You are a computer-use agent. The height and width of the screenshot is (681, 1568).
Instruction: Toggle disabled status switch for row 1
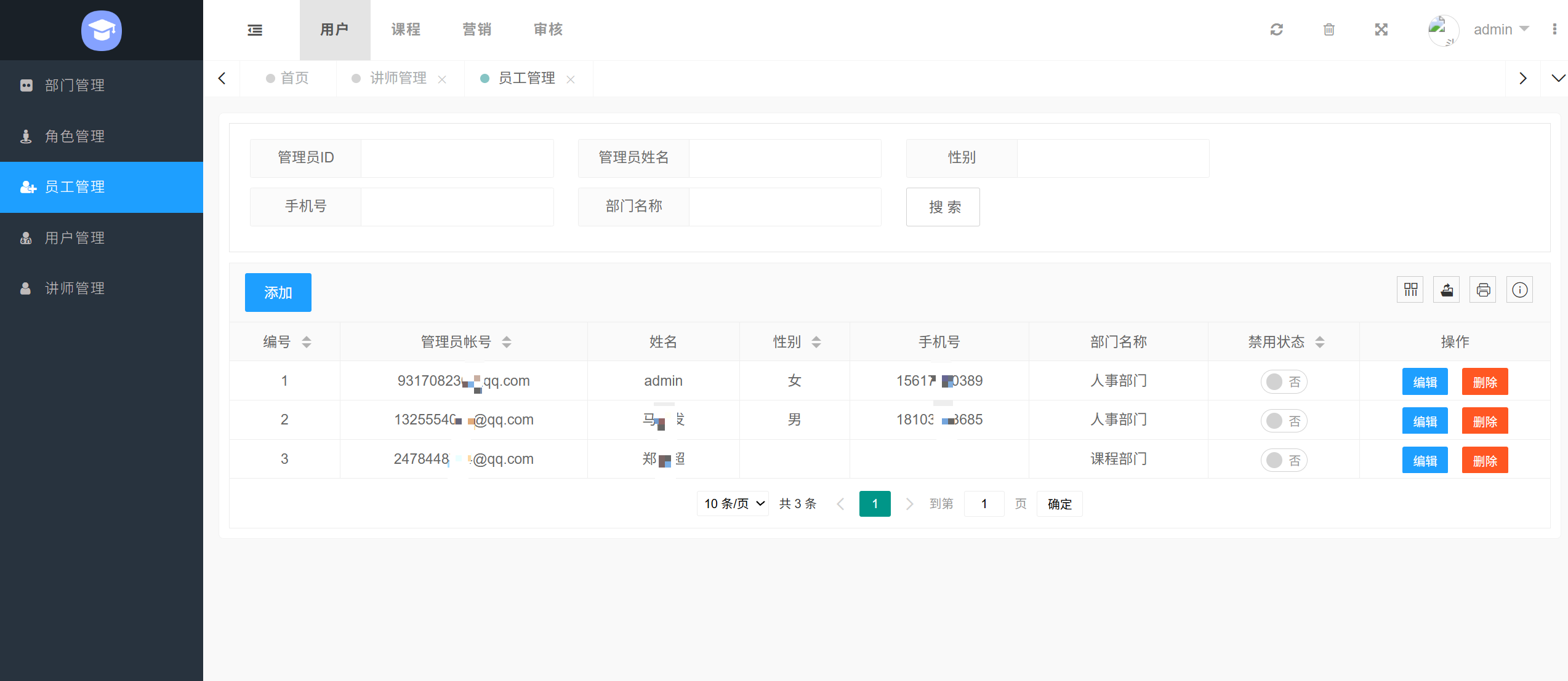pos(1284,381)
